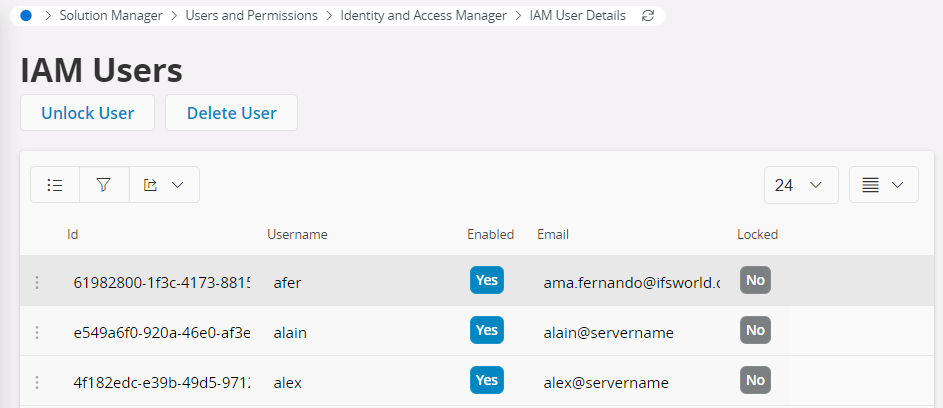Expand the export options arrow
This screenshot has width=943, height=408.
(178, 185)
